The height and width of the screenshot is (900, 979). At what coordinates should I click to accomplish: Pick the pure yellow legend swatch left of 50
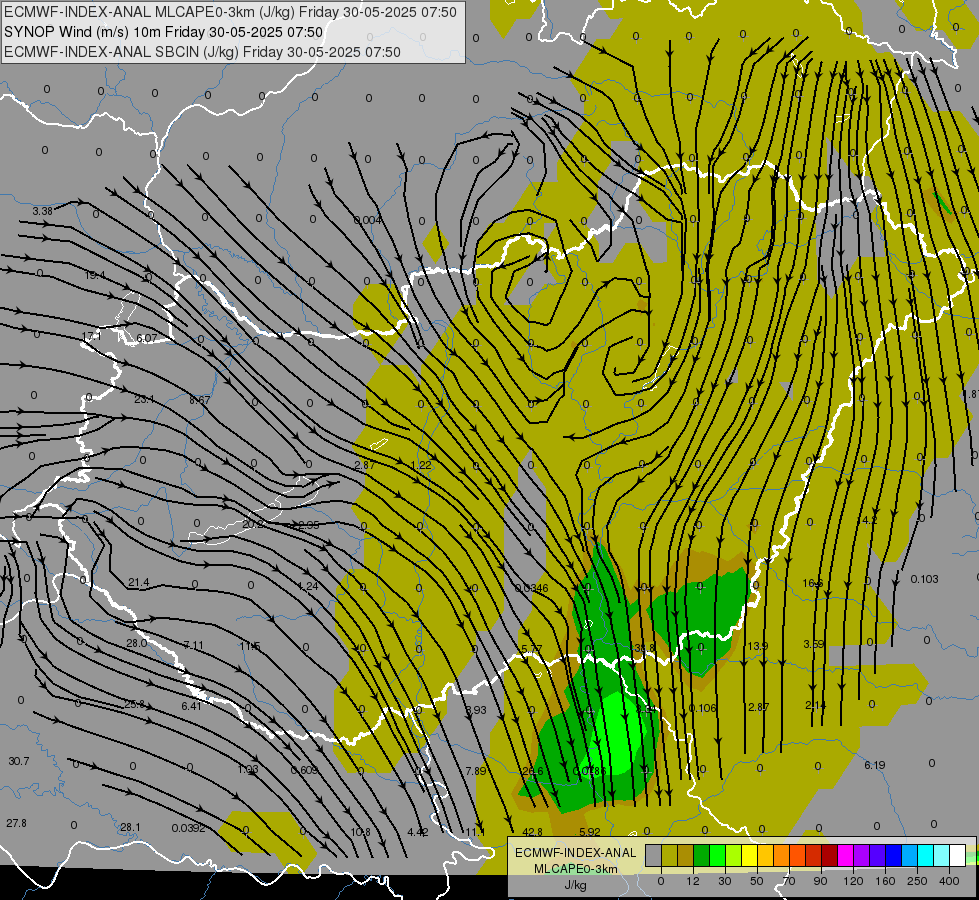[750, 855]
